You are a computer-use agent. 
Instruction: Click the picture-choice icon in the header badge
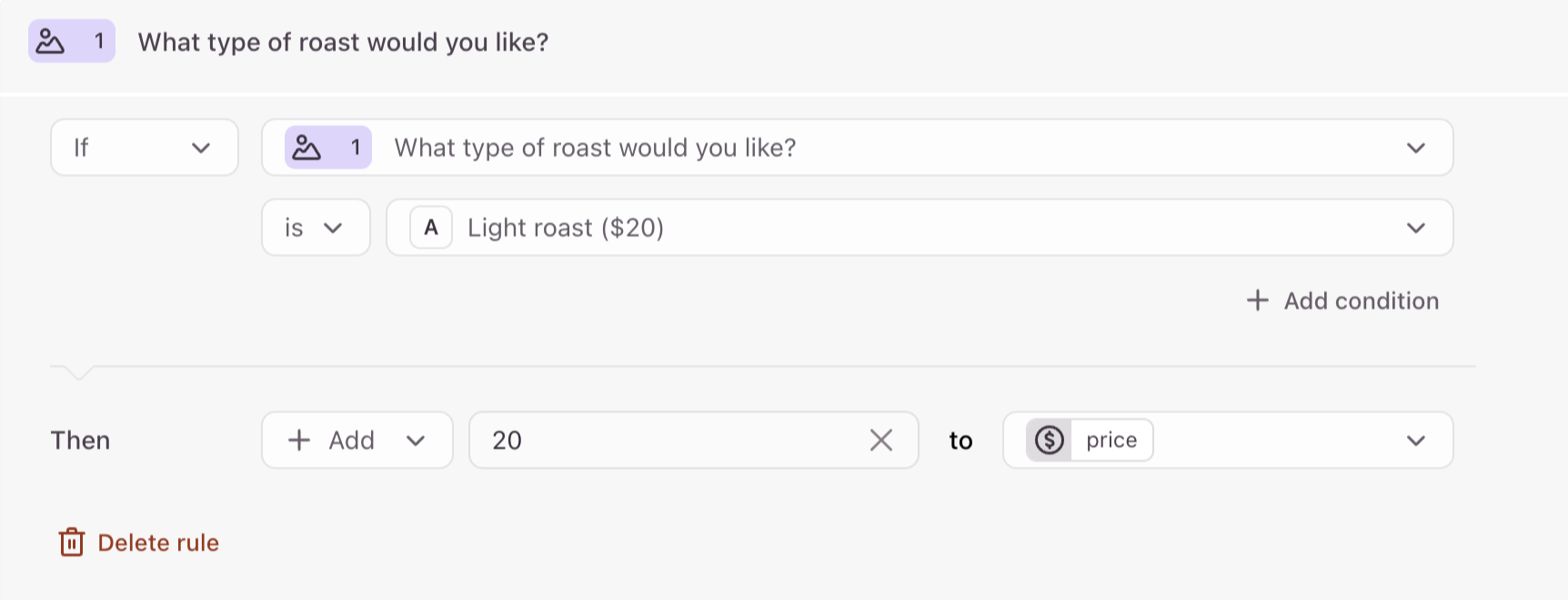click(x=50, y=42)
